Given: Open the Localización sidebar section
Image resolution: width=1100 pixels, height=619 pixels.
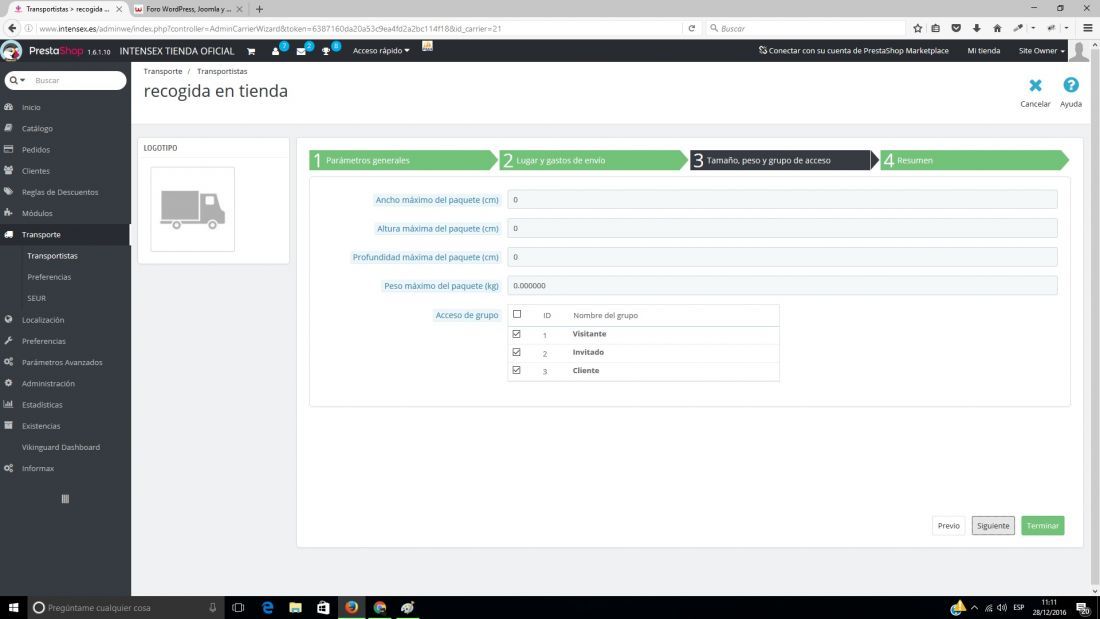Looking at the screenshot, I should [43, 320].
